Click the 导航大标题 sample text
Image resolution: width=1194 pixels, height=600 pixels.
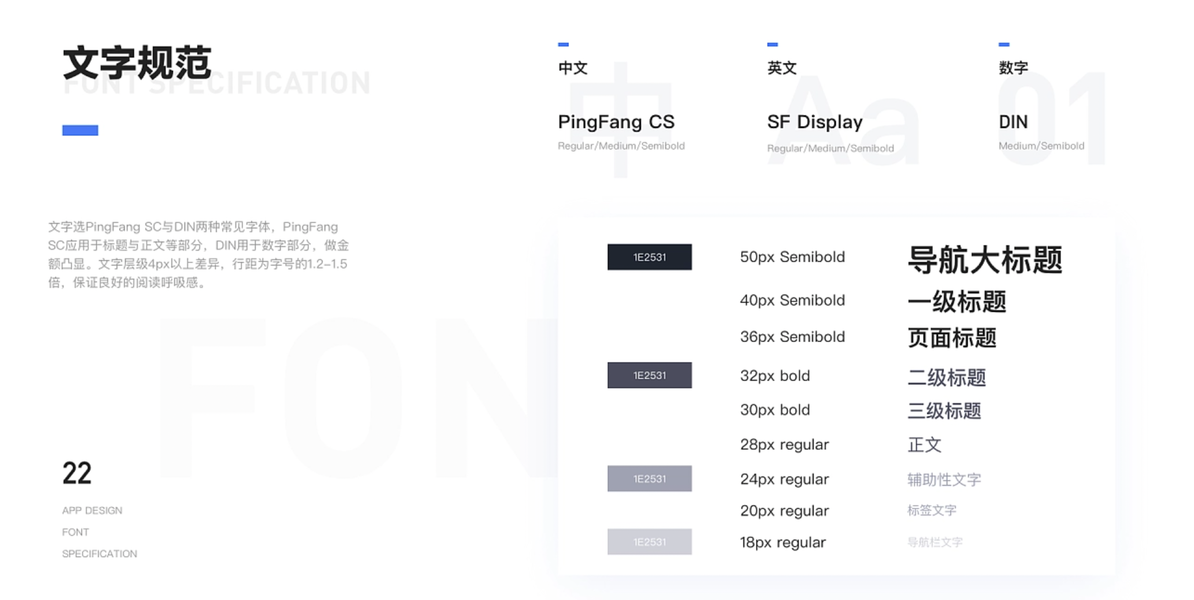tap(984, 260)
